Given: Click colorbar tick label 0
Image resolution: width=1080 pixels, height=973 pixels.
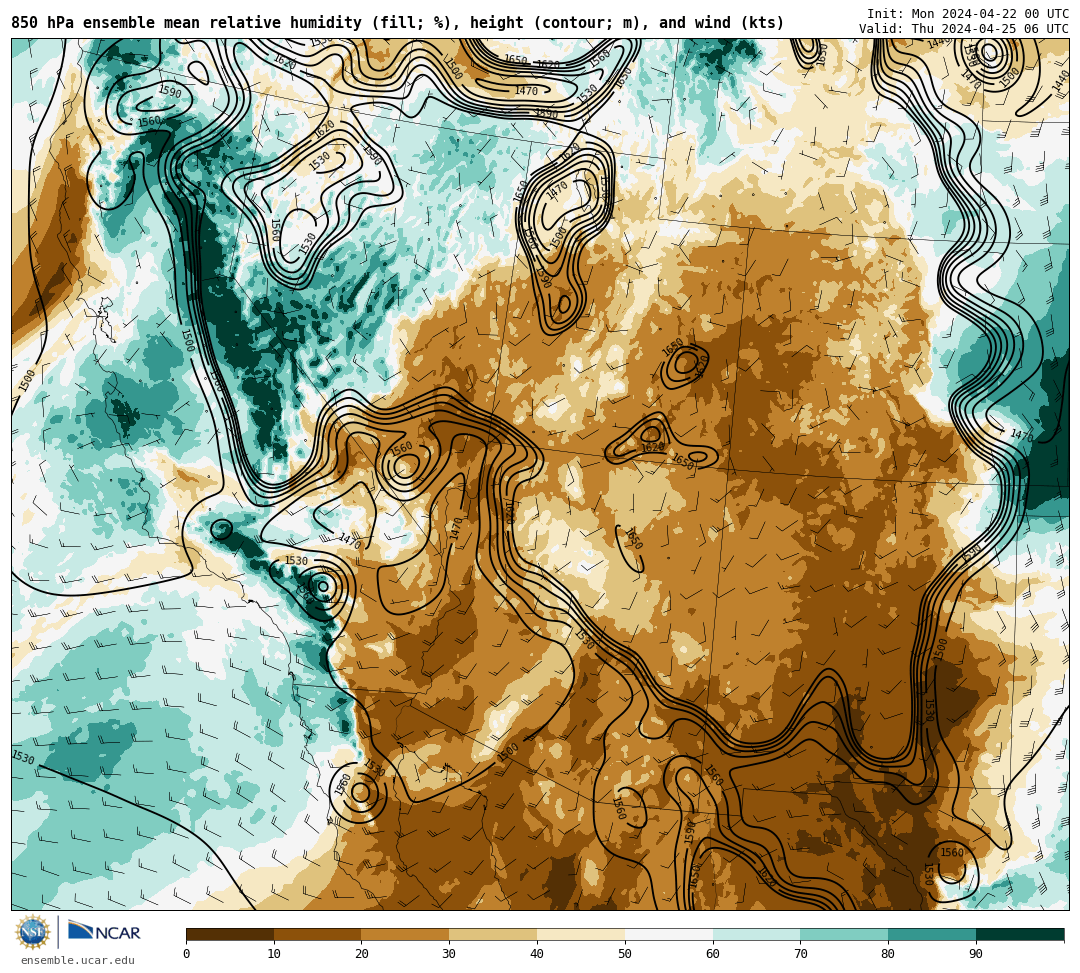Looking at the screenshot, I should (x=186, y=954).
